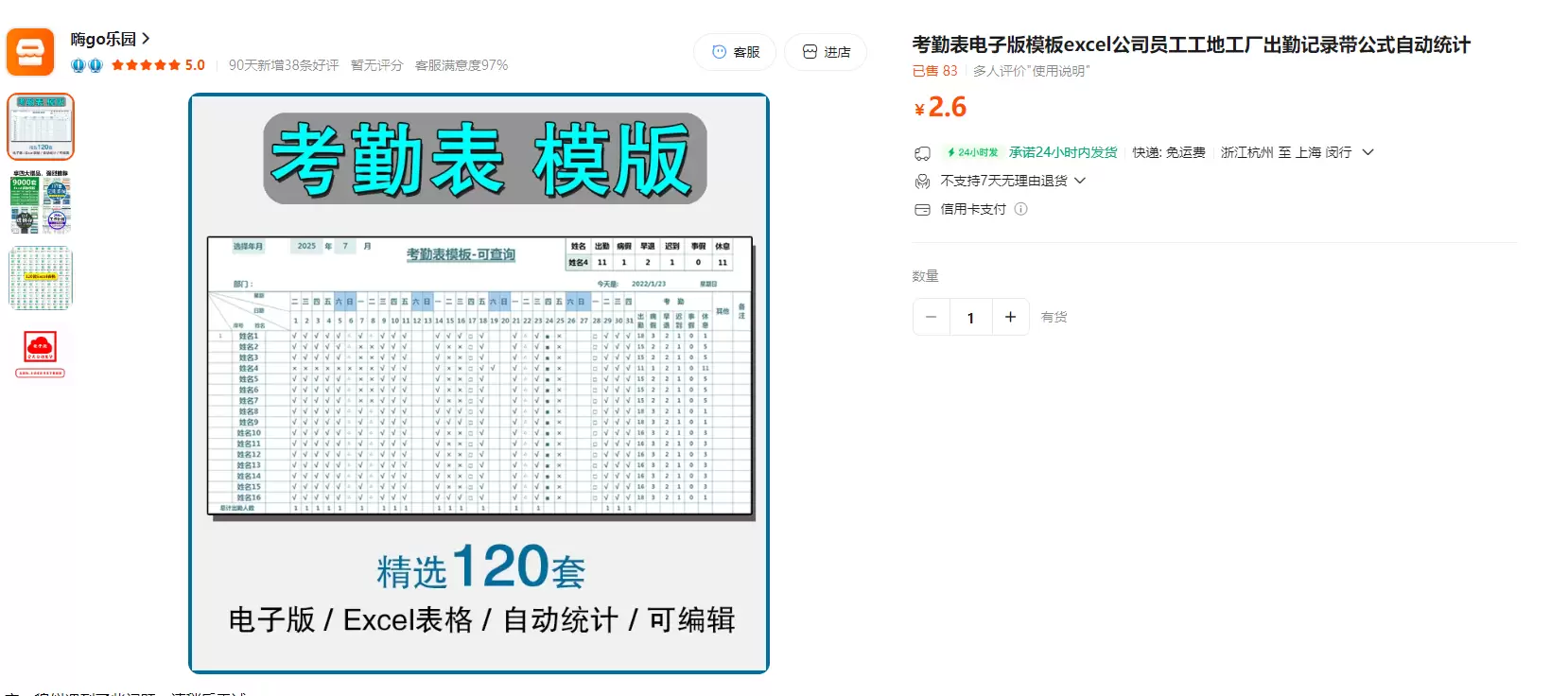Click the product title 考勤表电子版模板
This screenshot has width=1568, height=696.
[x=1191, y=44]
